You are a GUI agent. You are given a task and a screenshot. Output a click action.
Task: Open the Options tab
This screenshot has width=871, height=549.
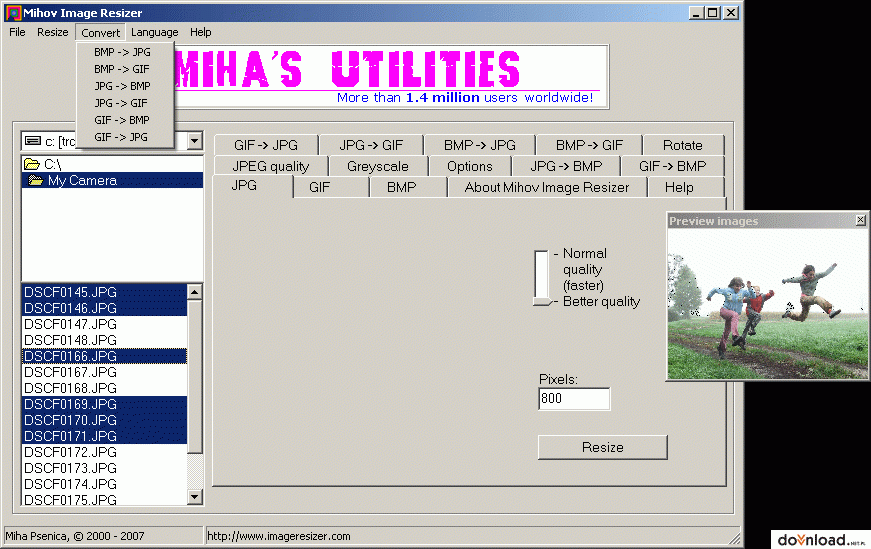point(469,166)
